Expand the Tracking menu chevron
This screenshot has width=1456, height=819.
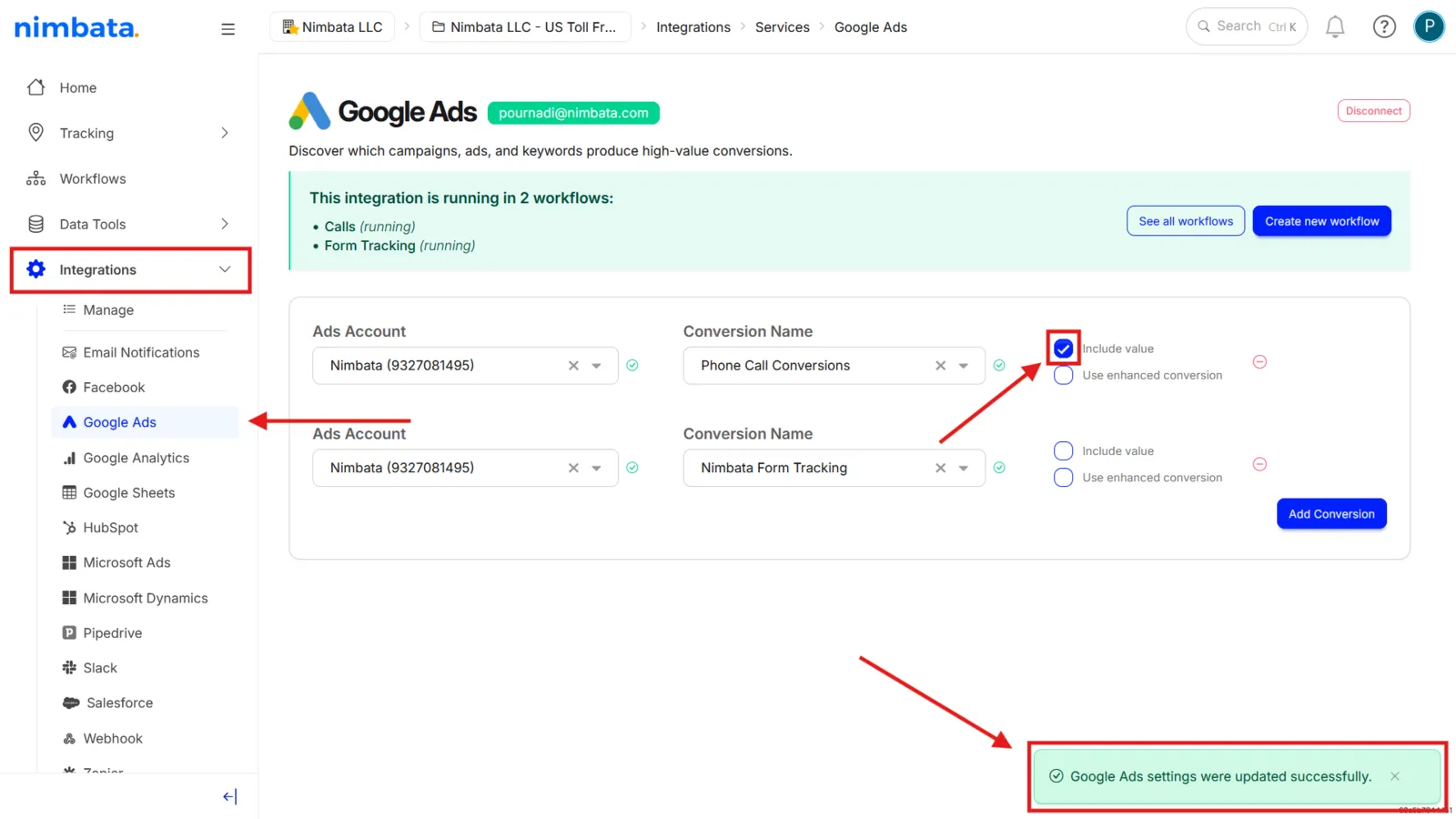[225, 133]
